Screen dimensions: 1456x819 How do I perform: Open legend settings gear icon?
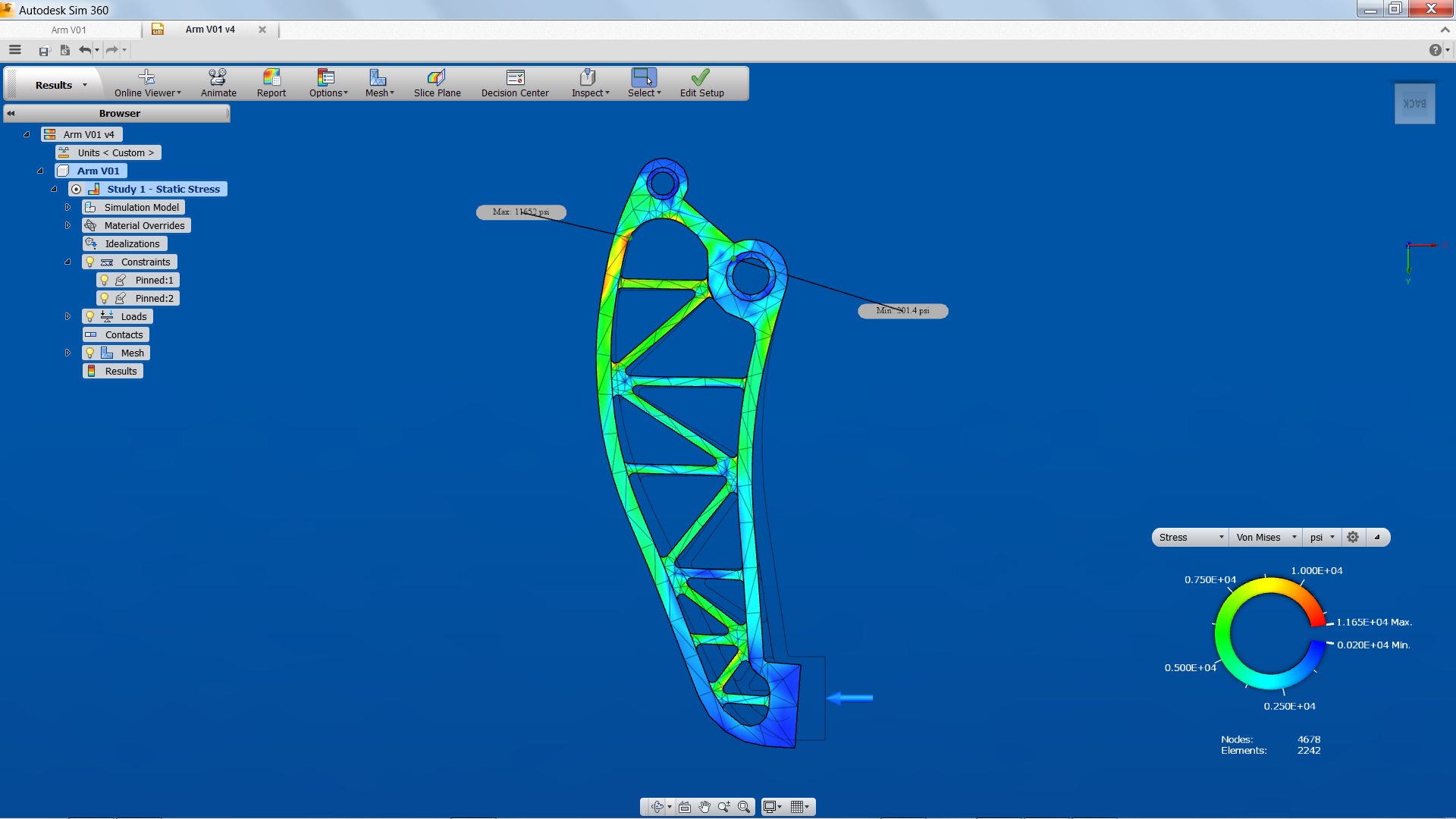pyautogui.click(x=1353, y=538)
